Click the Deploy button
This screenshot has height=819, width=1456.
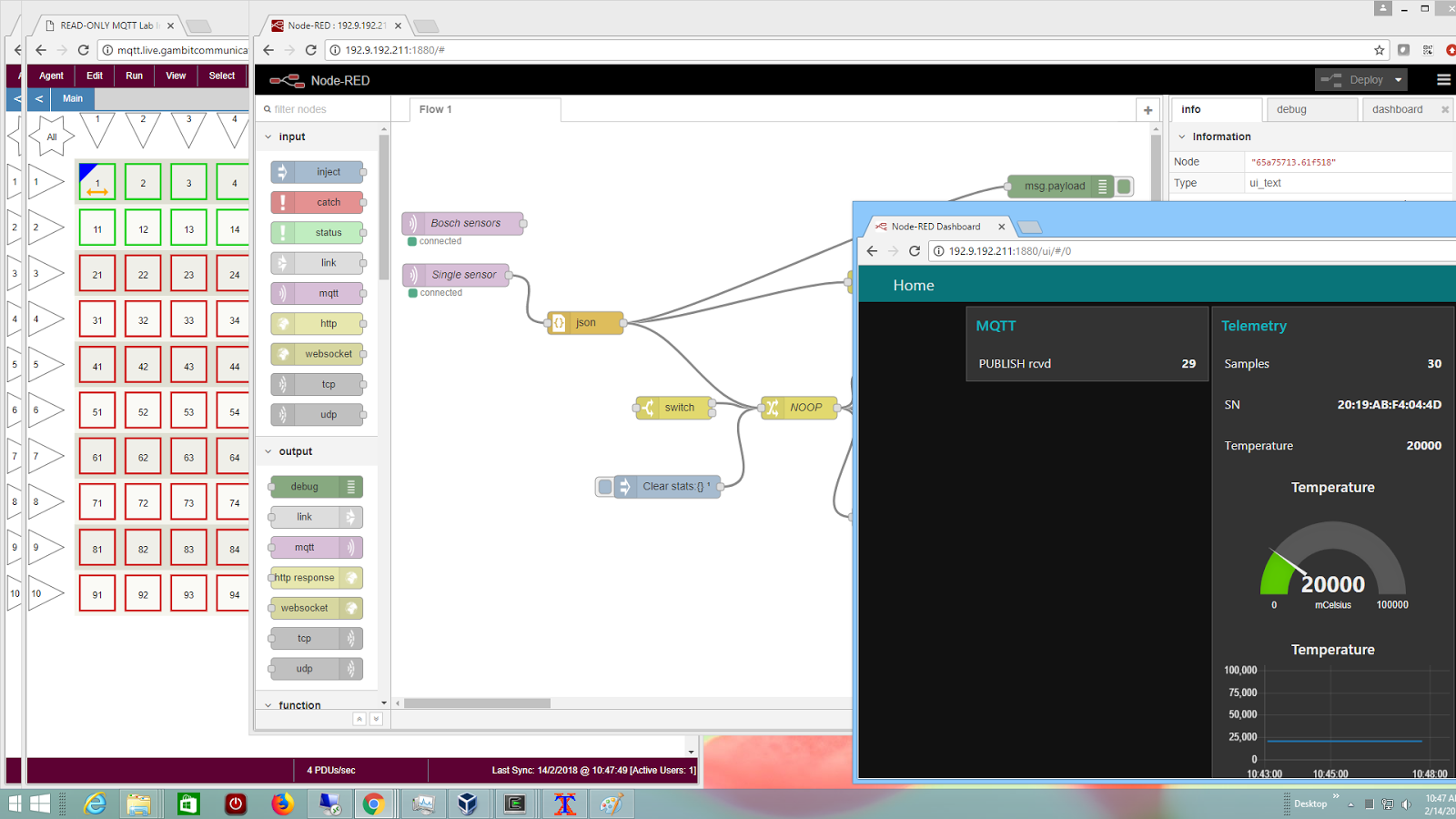(x=1360, y=79)
